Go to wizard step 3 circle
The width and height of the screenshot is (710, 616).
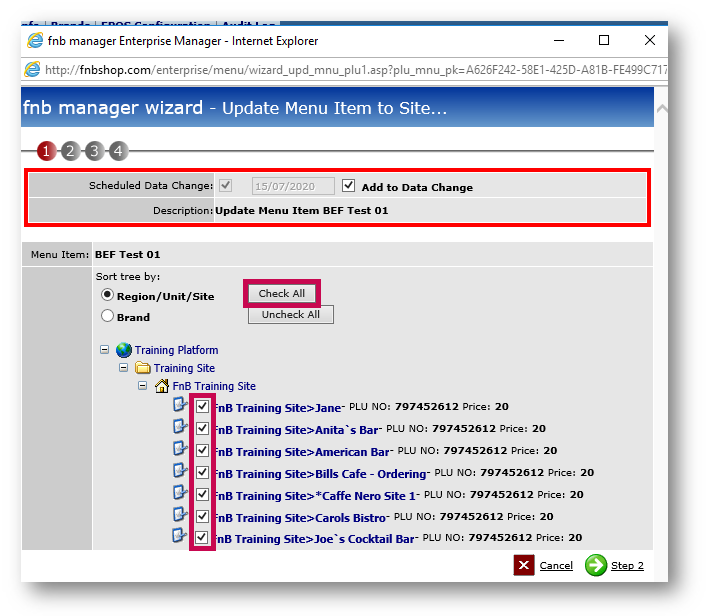point(94,151)
